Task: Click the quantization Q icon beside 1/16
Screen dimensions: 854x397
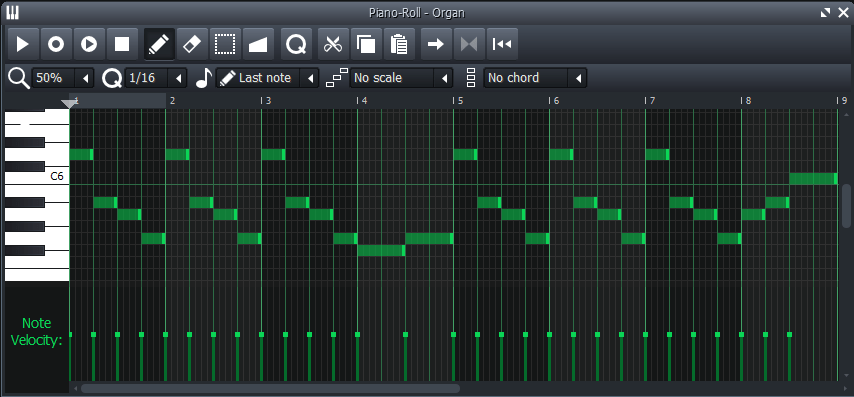Action: [x=112, y=78]
